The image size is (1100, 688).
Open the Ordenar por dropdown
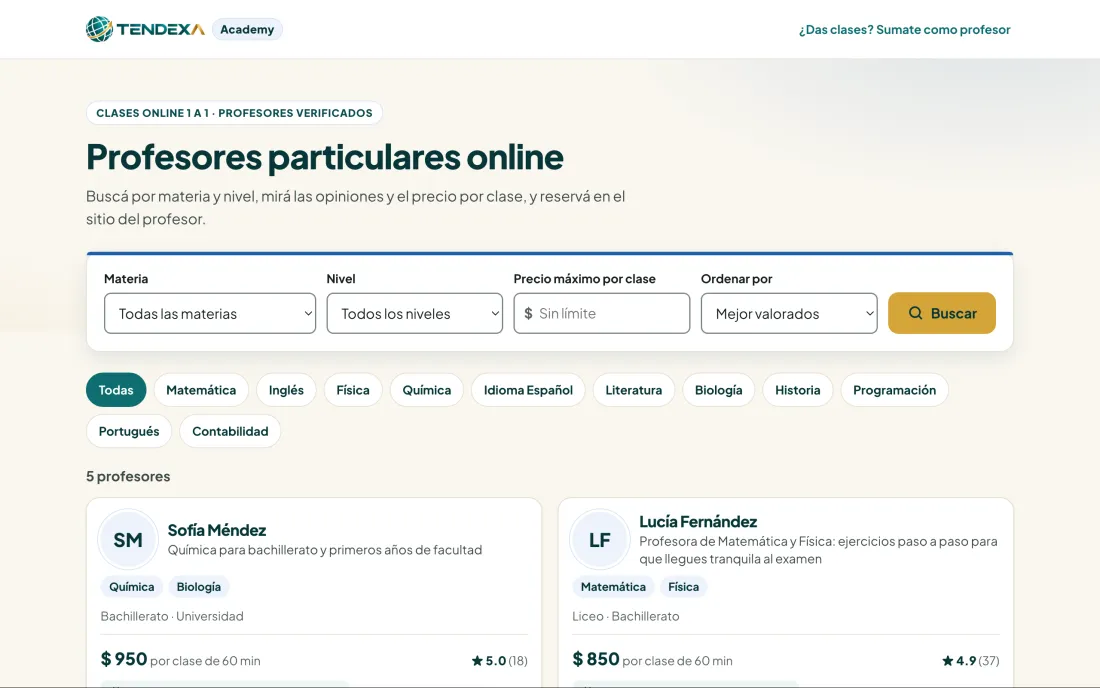click(789, 313)
